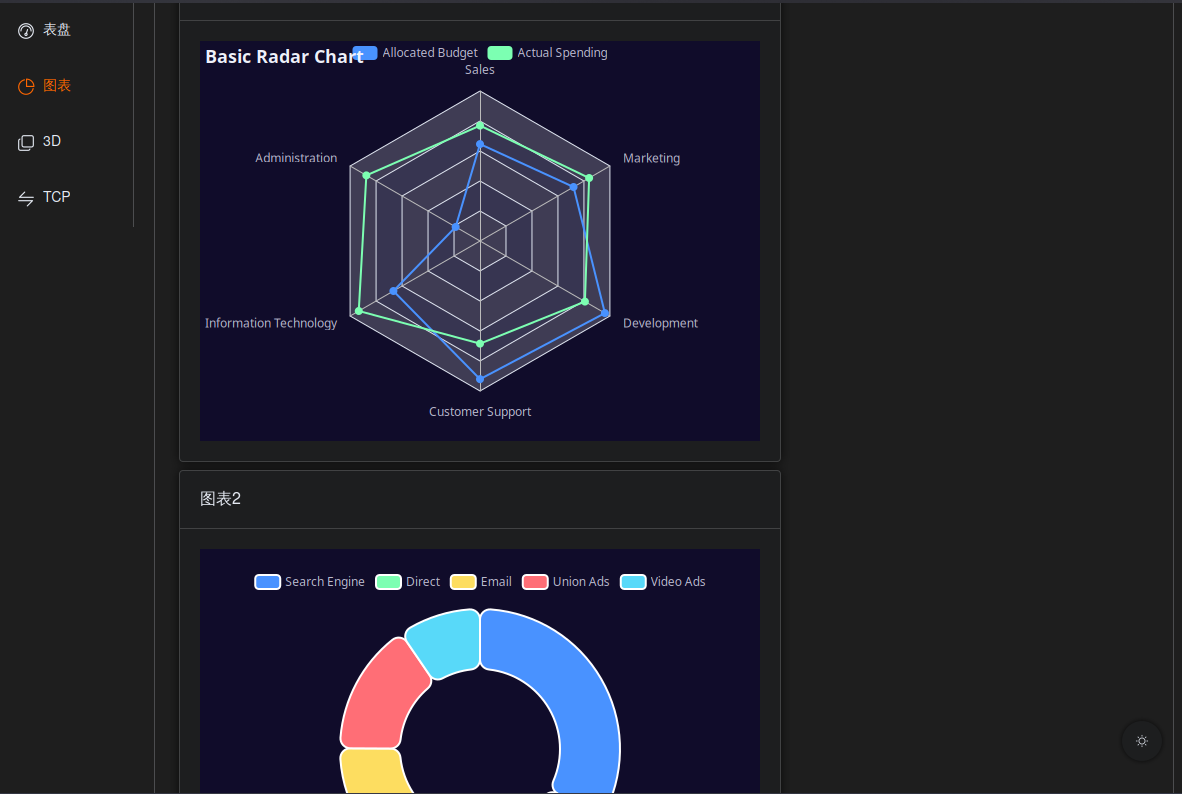Click the Administration axis label on radar
1182x794 pixels.
point(296,158)
